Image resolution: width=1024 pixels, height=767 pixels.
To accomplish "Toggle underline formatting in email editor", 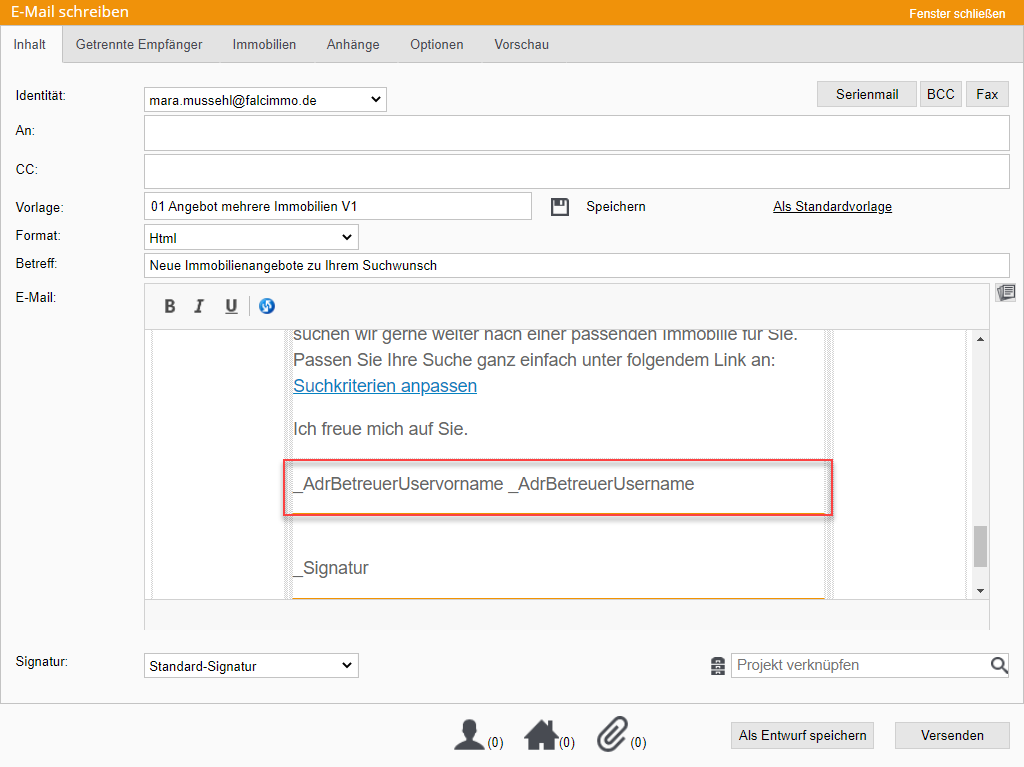I will tap(231, 306).
